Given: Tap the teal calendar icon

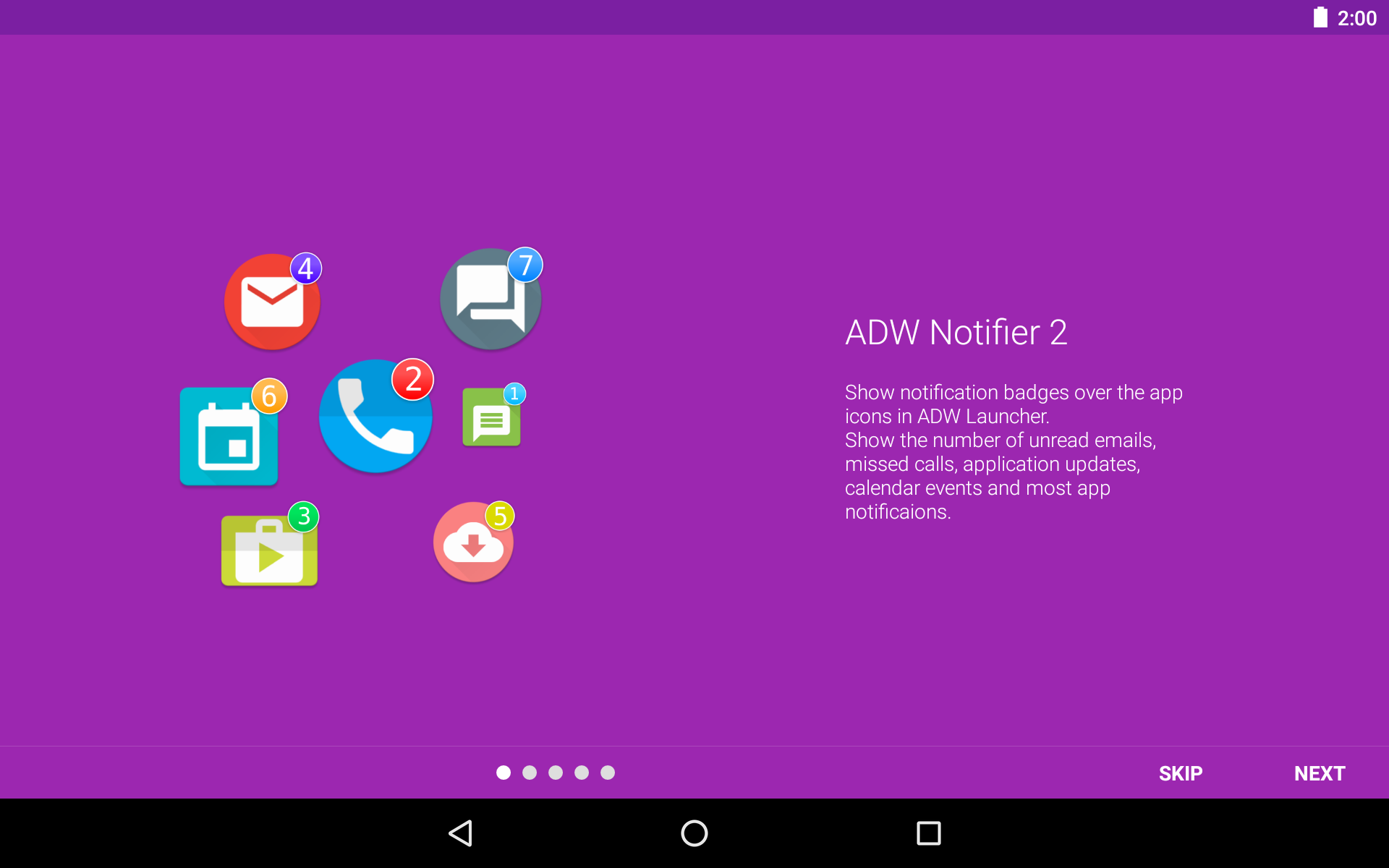Looking at the screenshot, I should click(x=229, y=436).
